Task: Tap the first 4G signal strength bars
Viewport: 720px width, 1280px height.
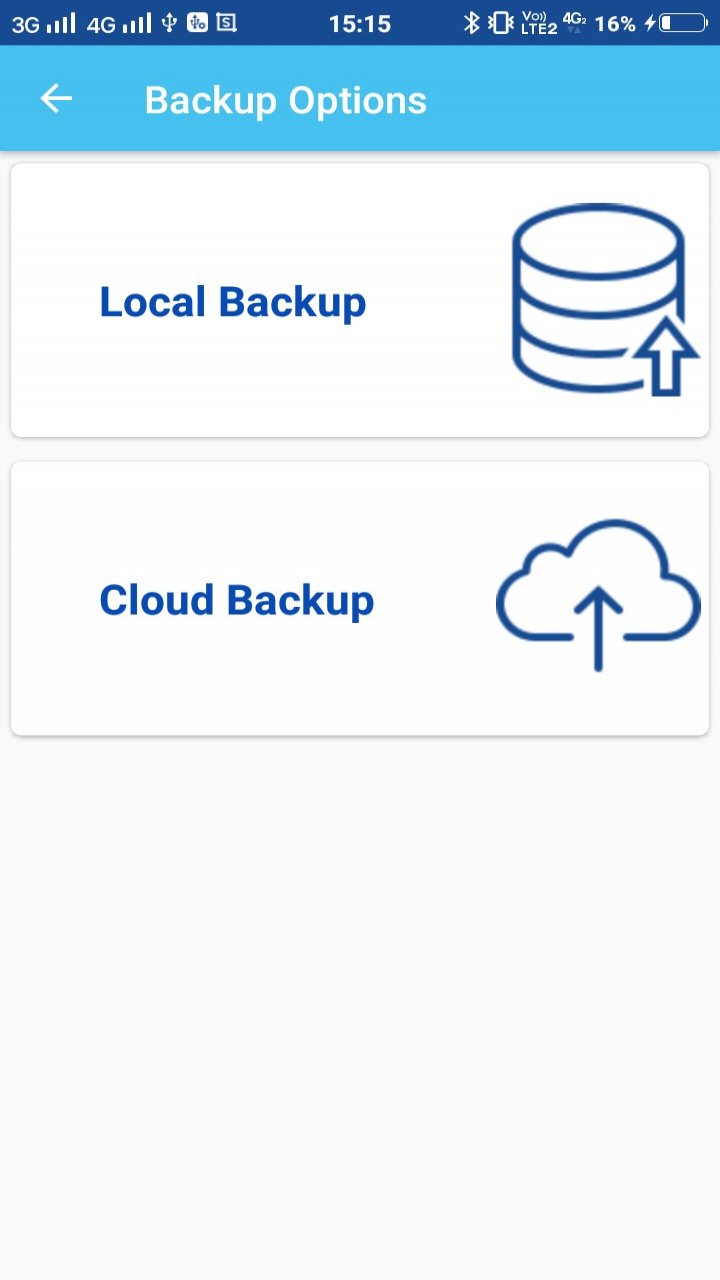Action: coord(119,23)
